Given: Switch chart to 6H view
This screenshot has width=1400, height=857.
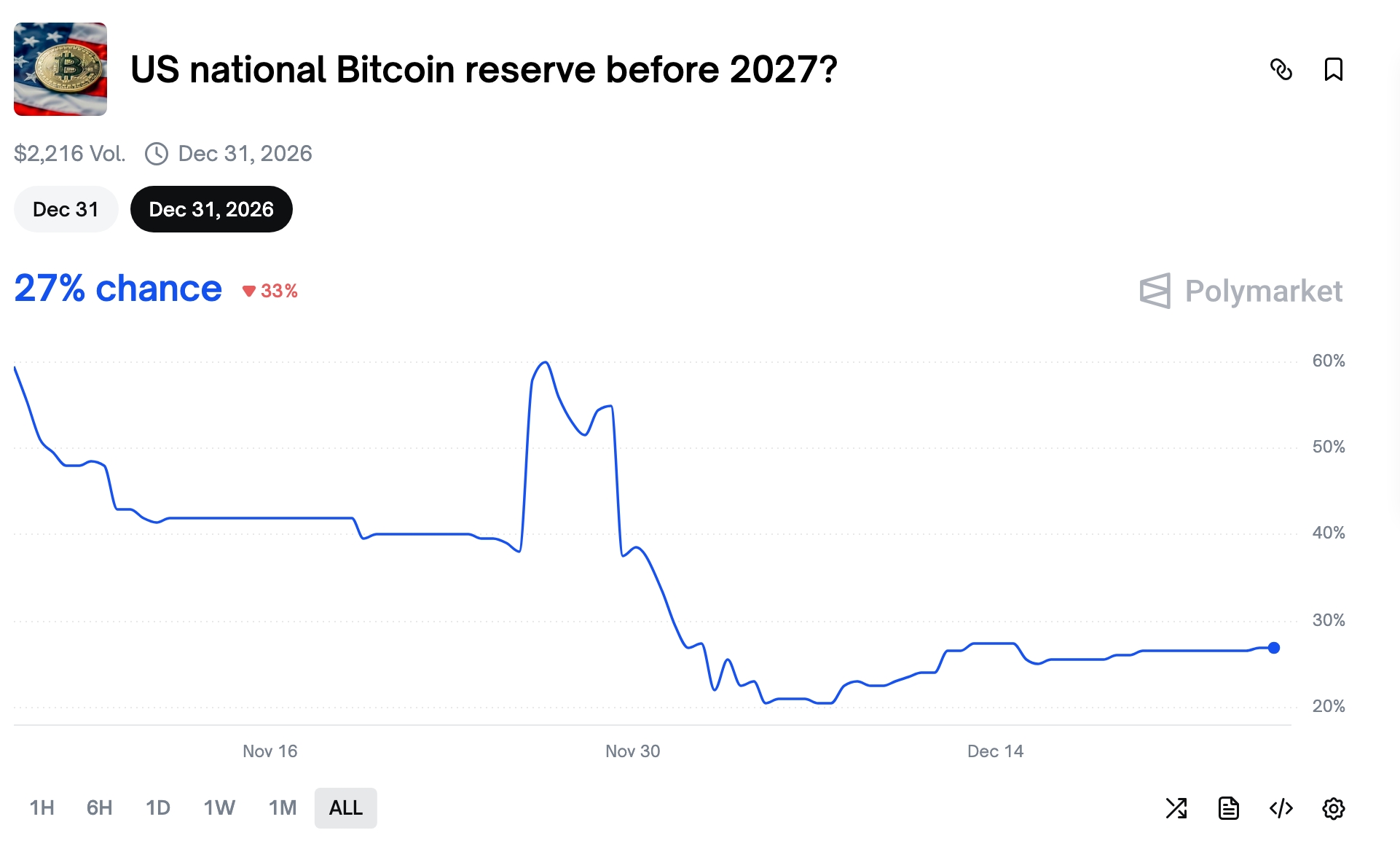Looking at the screenshot, I should coord(100,808).
